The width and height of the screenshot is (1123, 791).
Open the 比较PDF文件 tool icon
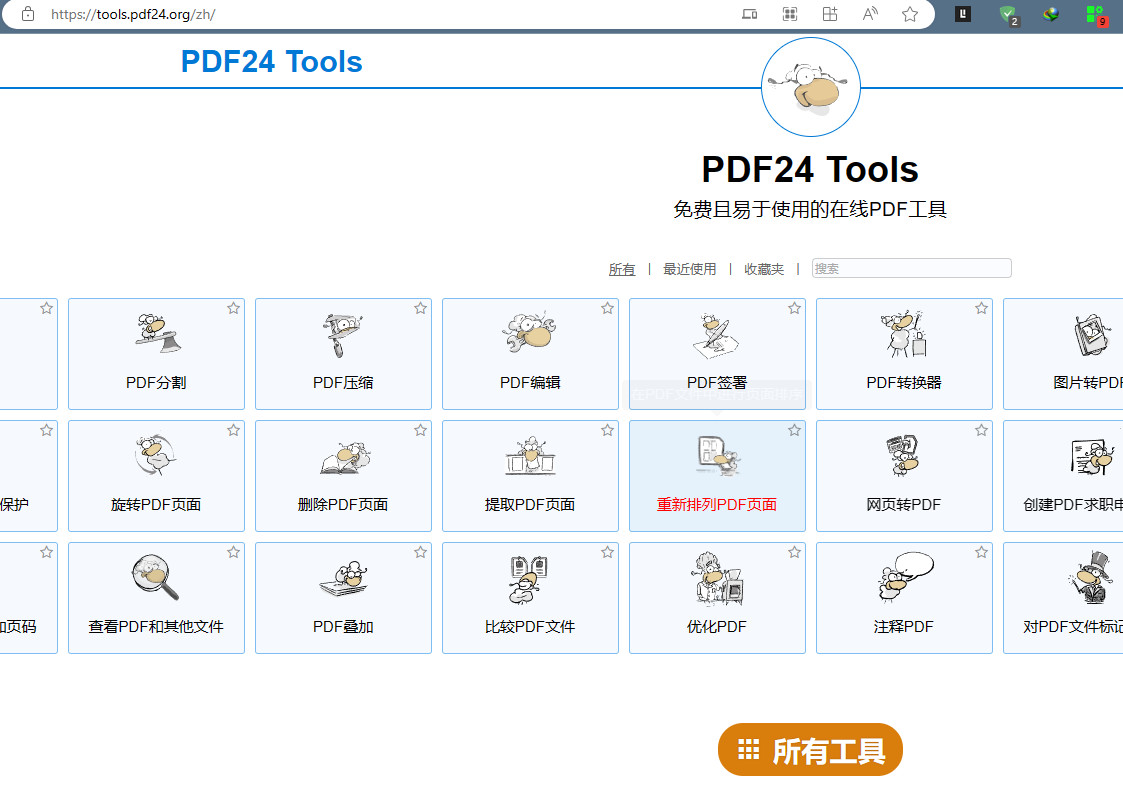pyautogui.click(x=529, y=579)
